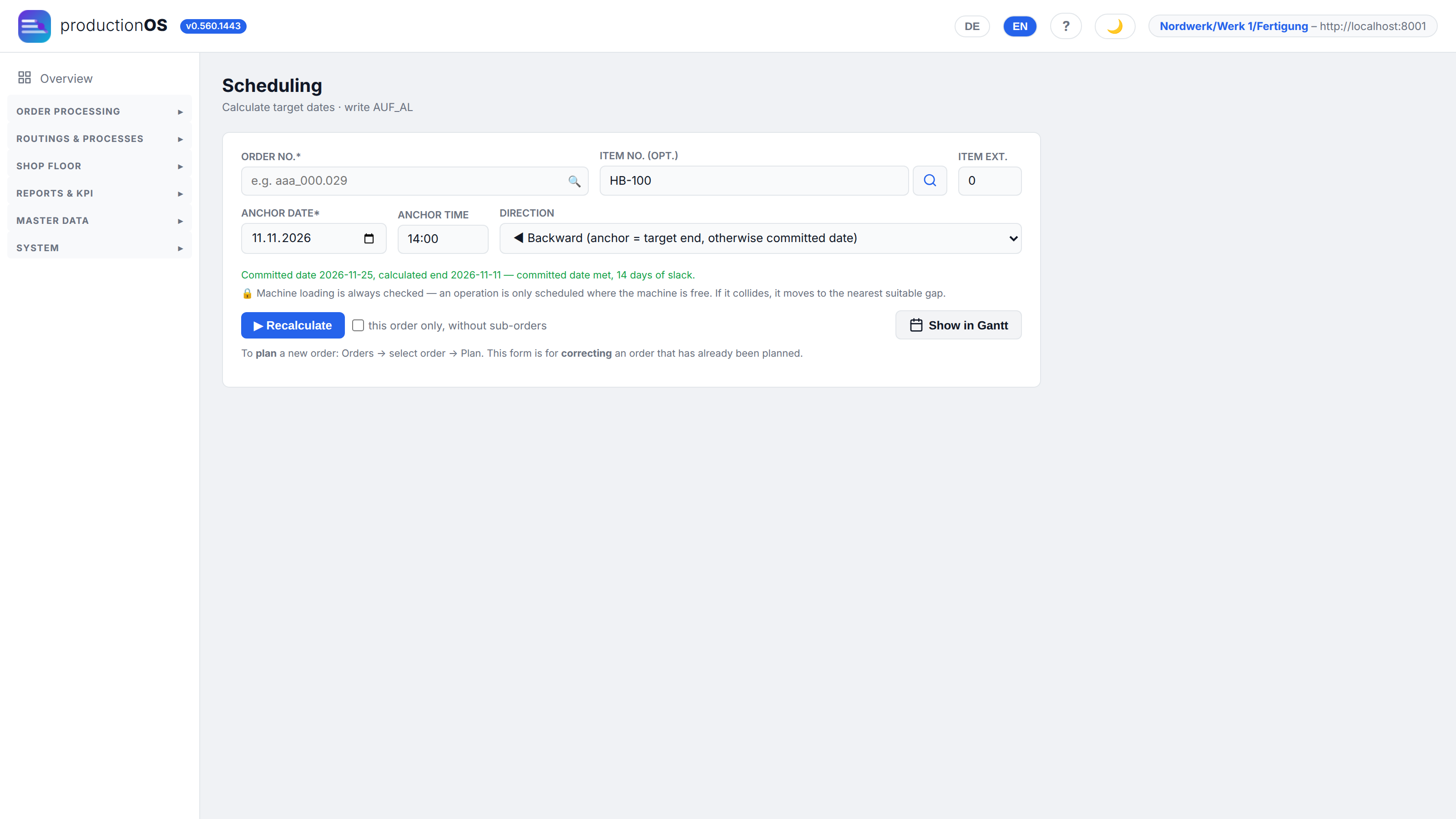
Task: Switch language to DE
Action: point(972,26)
